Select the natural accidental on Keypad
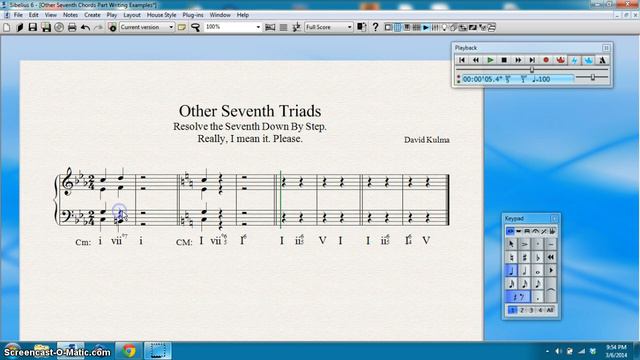 [x=511, y=257]
